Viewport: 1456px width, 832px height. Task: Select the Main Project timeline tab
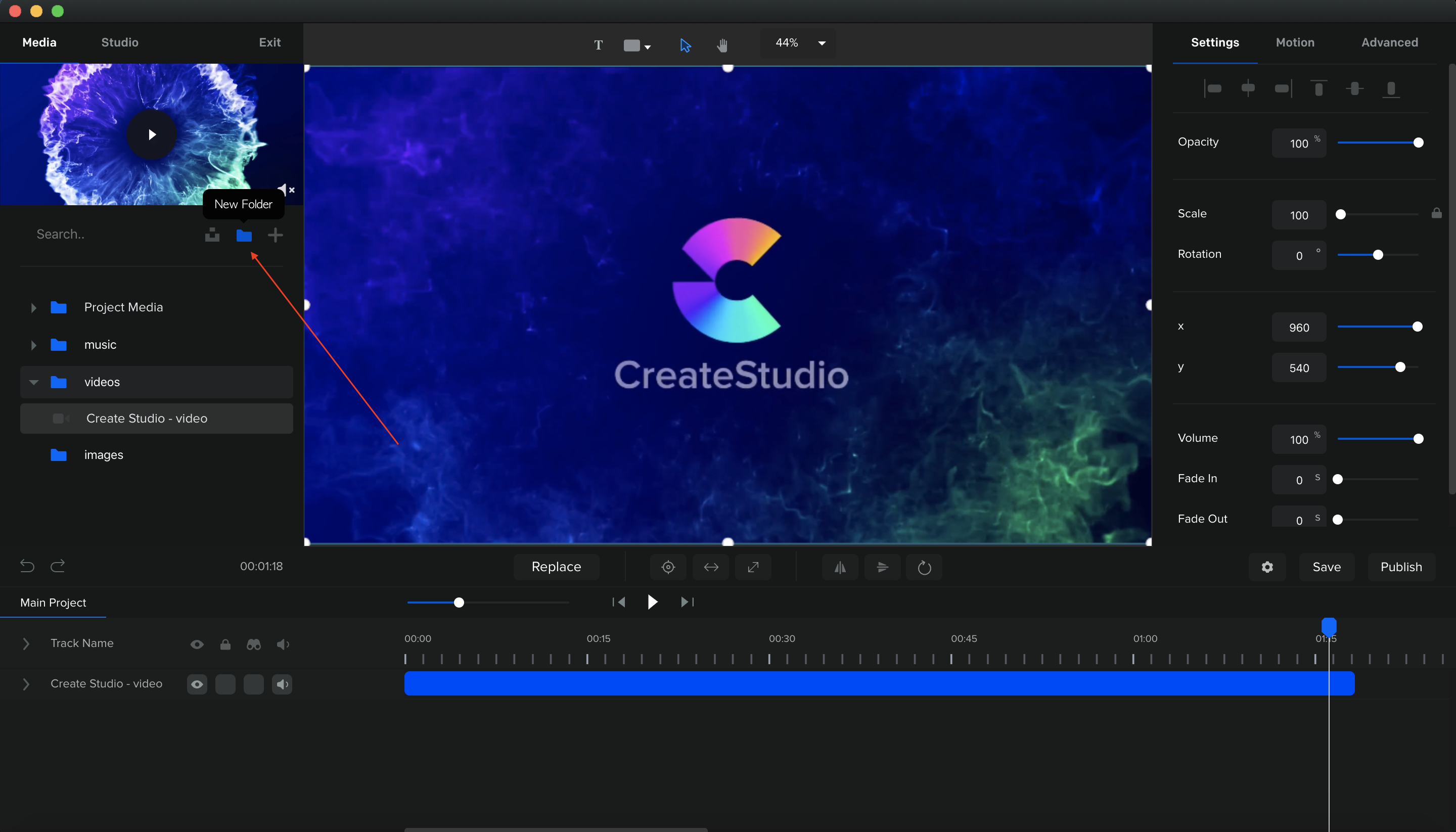click(x=53, y=603)
